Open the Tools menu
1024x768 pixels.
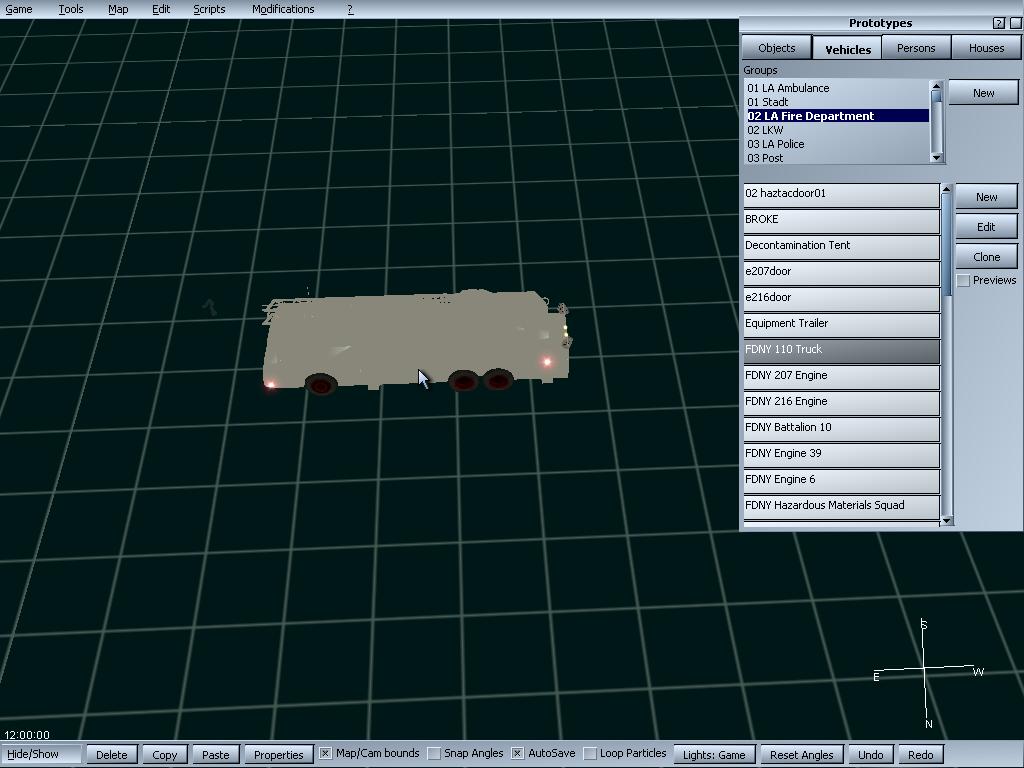(x=70, y=9)
